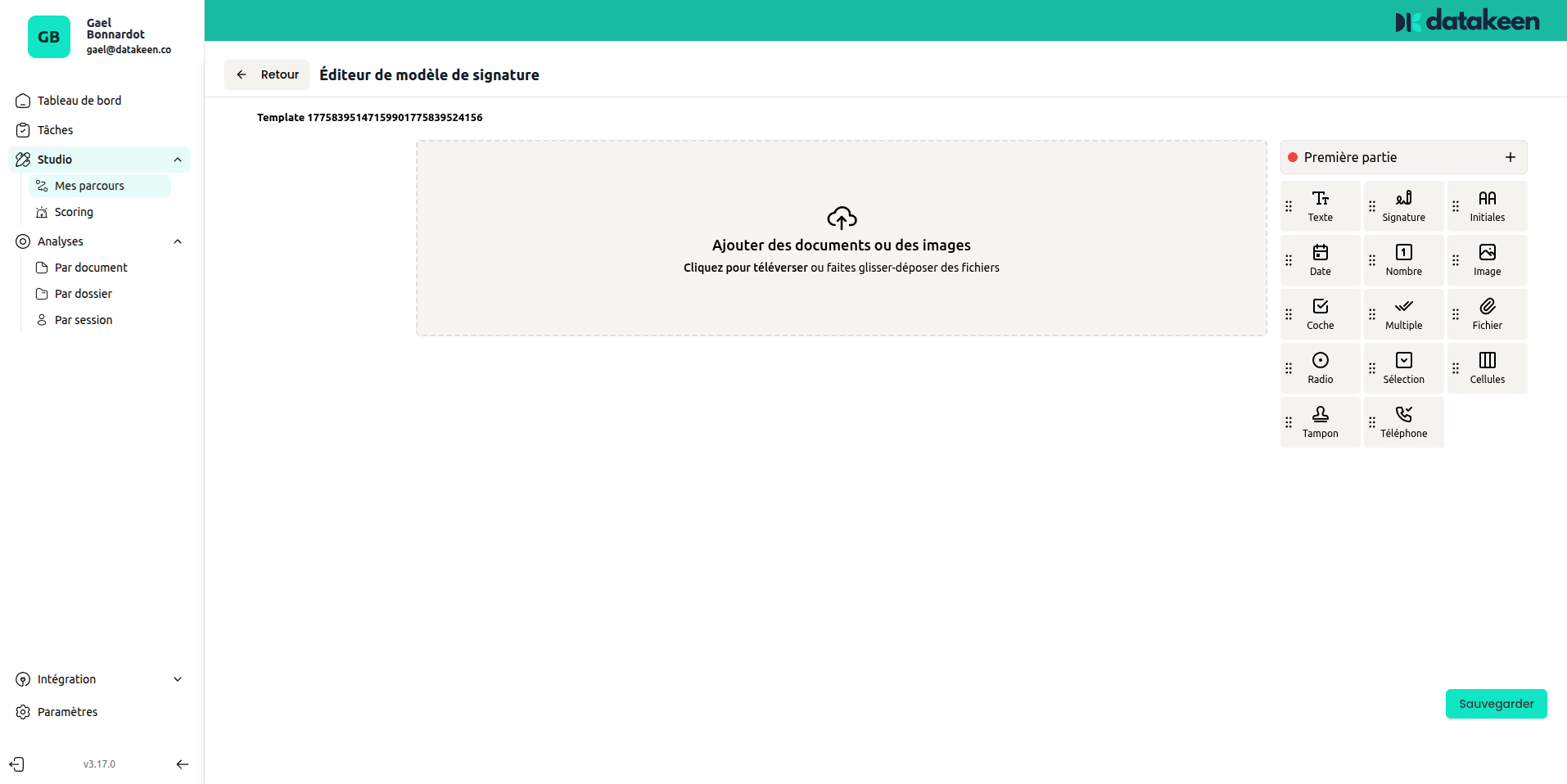Collapse the Studio section
The width and height of the screenshot is (1567, 784).
pyautogui.click(x=178, y=160)
